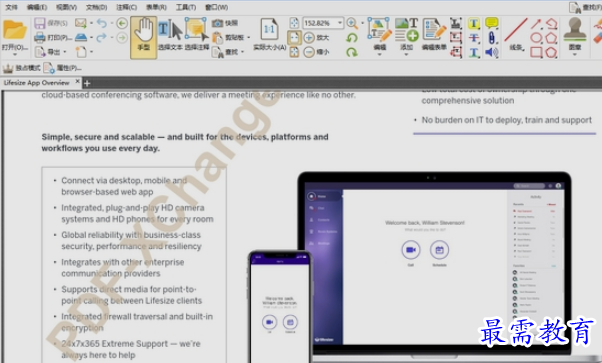Image resolution: width=602 pixels, height=363 pixels.
Task: Open the 编辑(E) menu
Action: [x=36, y=7]
